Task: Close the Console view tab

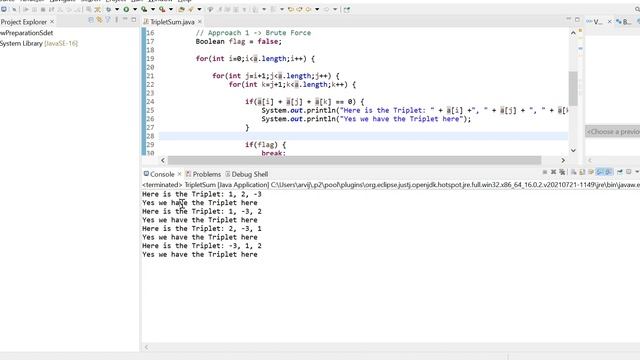Action: pos(179,174)
